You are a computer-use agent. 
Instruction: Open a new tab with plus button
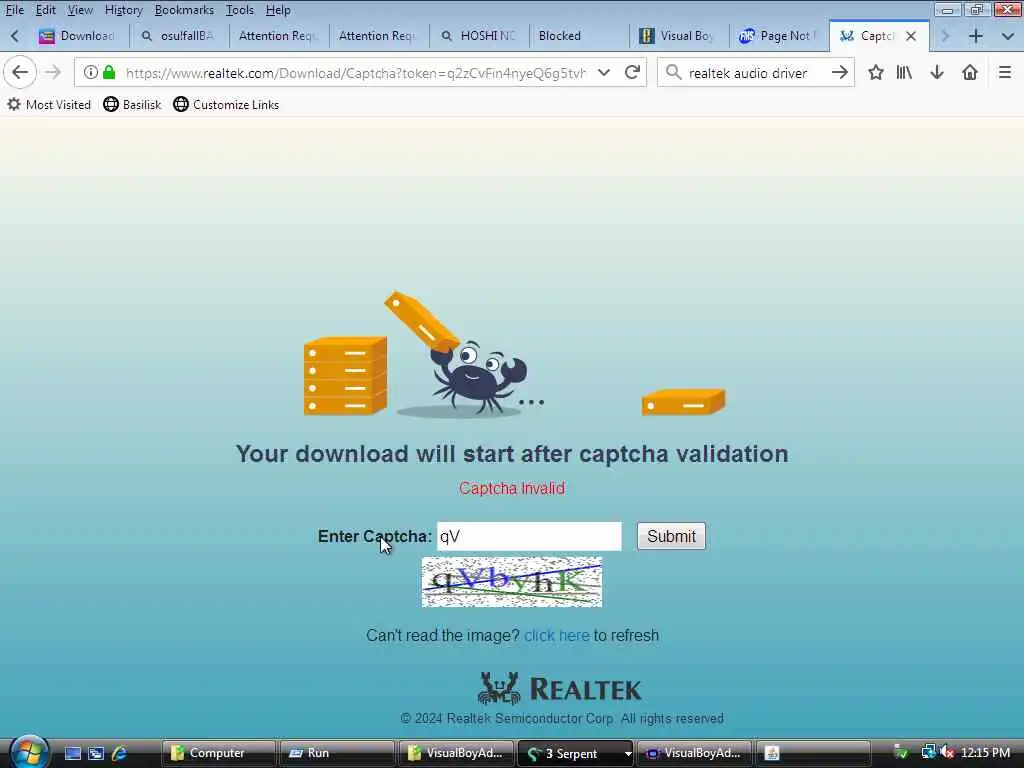(976, 36)
